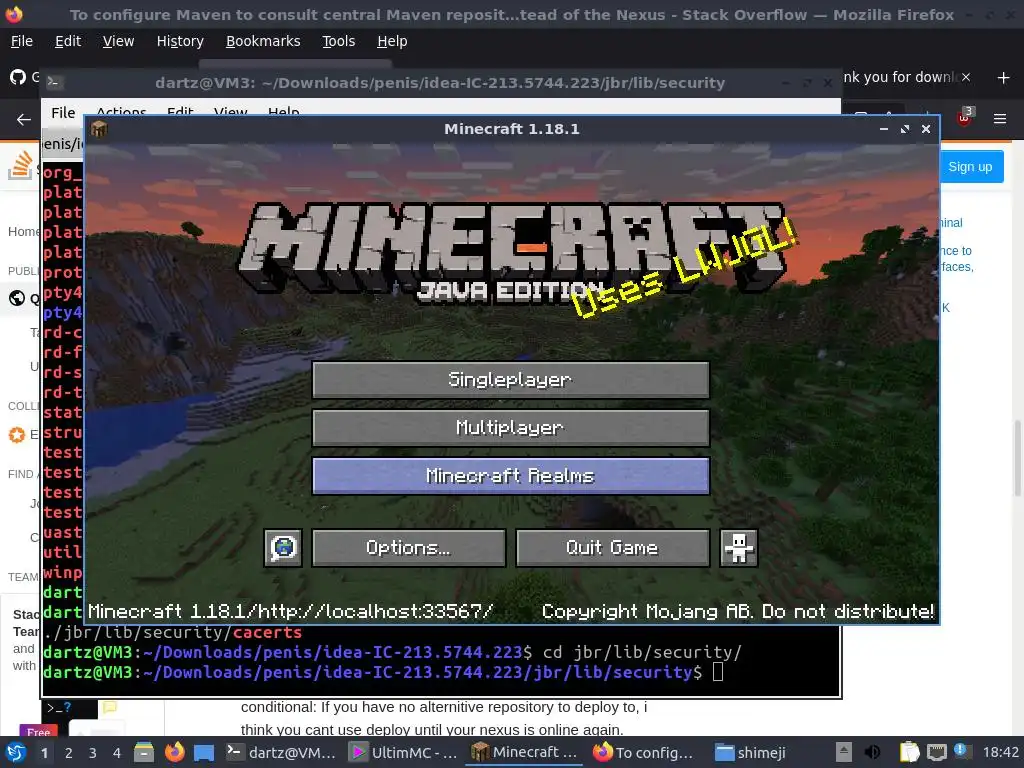Switch to shimeji taskbar entry
The width and height of the screenshot is (1024, 768).
750,753
